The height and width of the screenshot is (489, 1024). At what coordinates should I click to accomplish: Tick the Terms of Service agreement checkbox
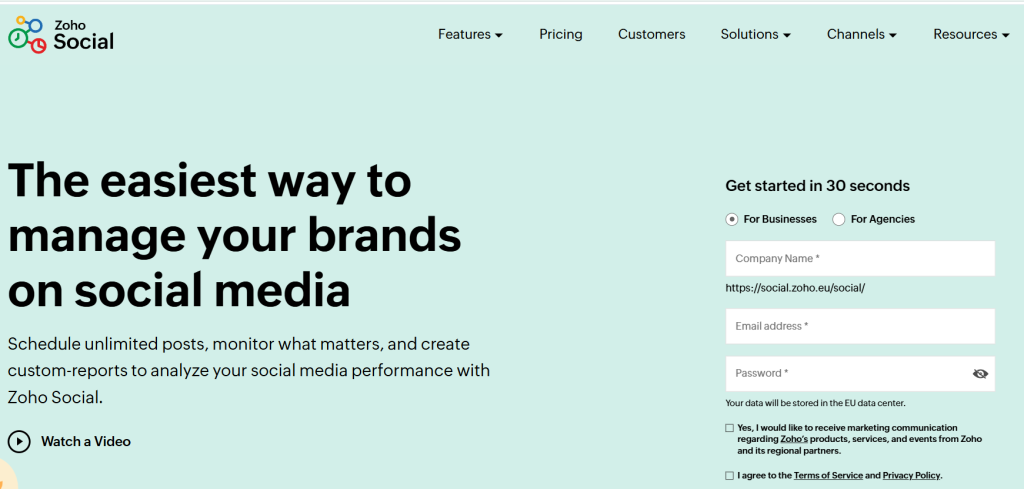(x=730, y=476)
